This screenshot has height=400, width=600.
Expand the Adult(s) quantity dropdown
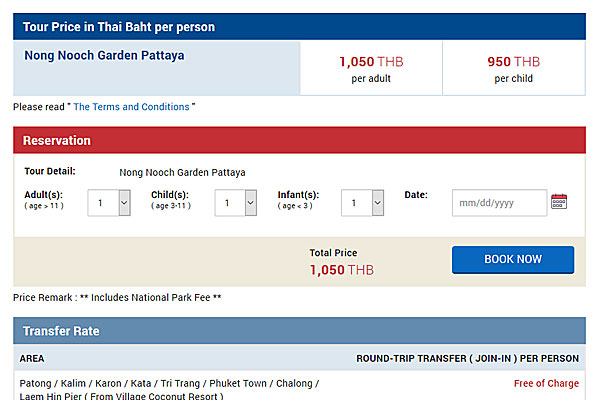coord(109,203)
